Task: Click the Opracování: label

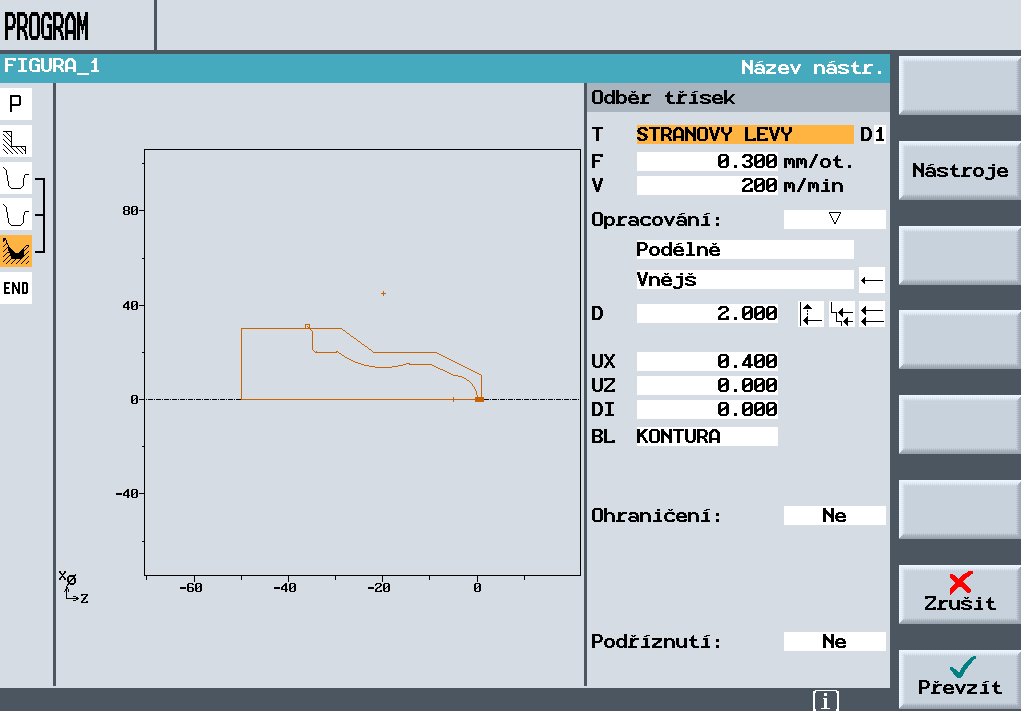Action: (656, 220)
